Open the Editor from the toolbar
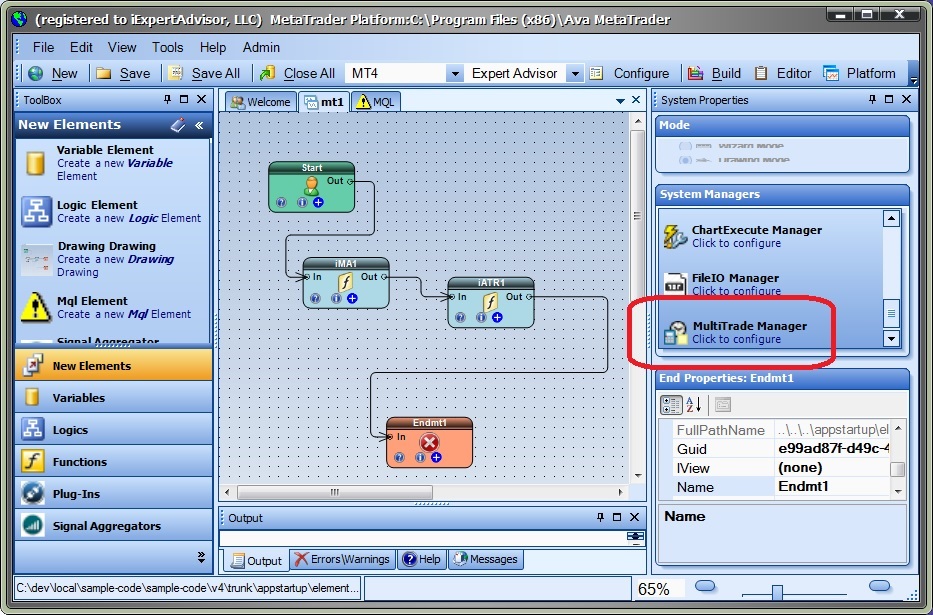Image resolution: width=933 pixels, height=615 pixels. [x=782, y=73]
